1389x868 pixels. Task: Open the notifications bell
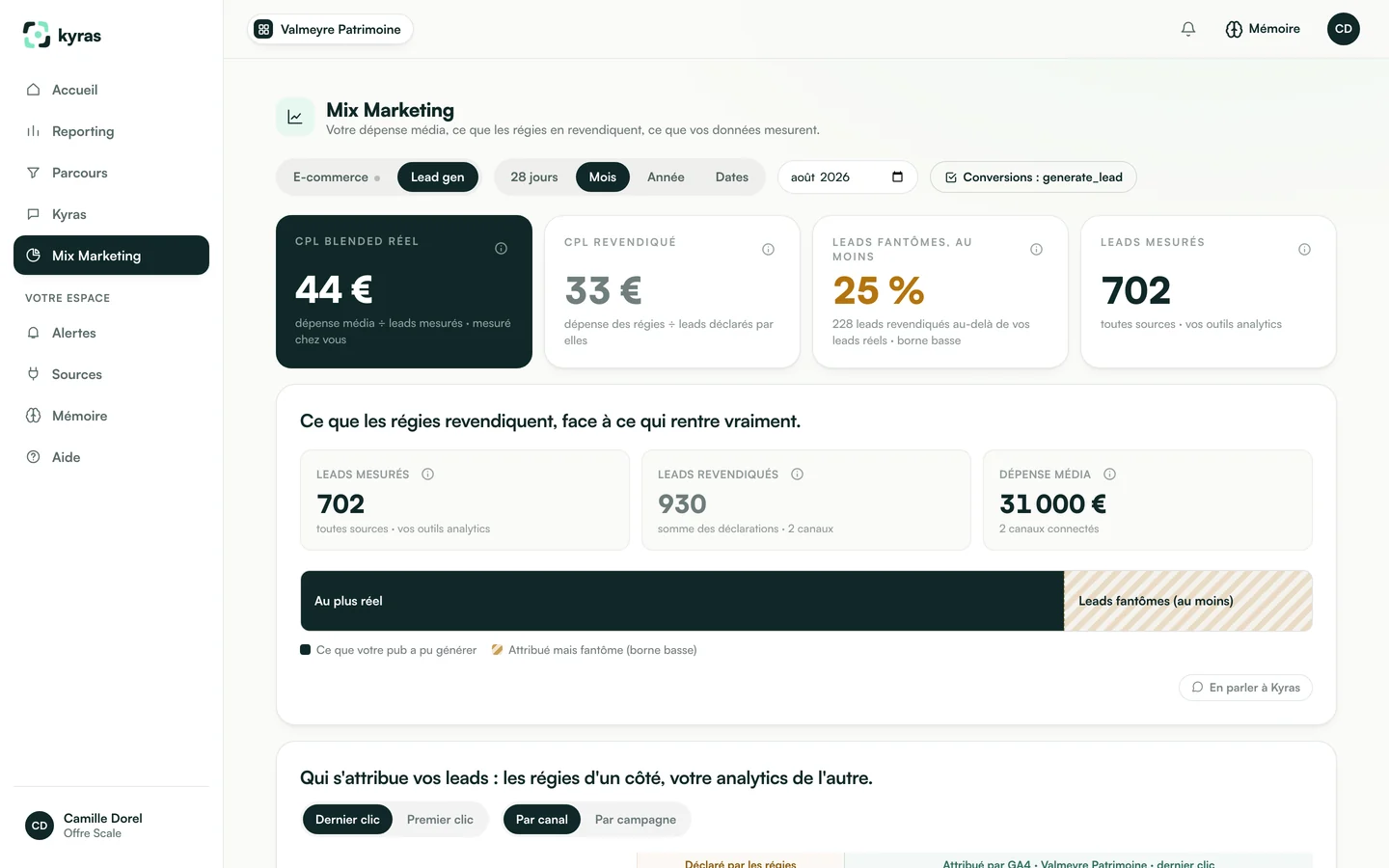coord(1188,29)
